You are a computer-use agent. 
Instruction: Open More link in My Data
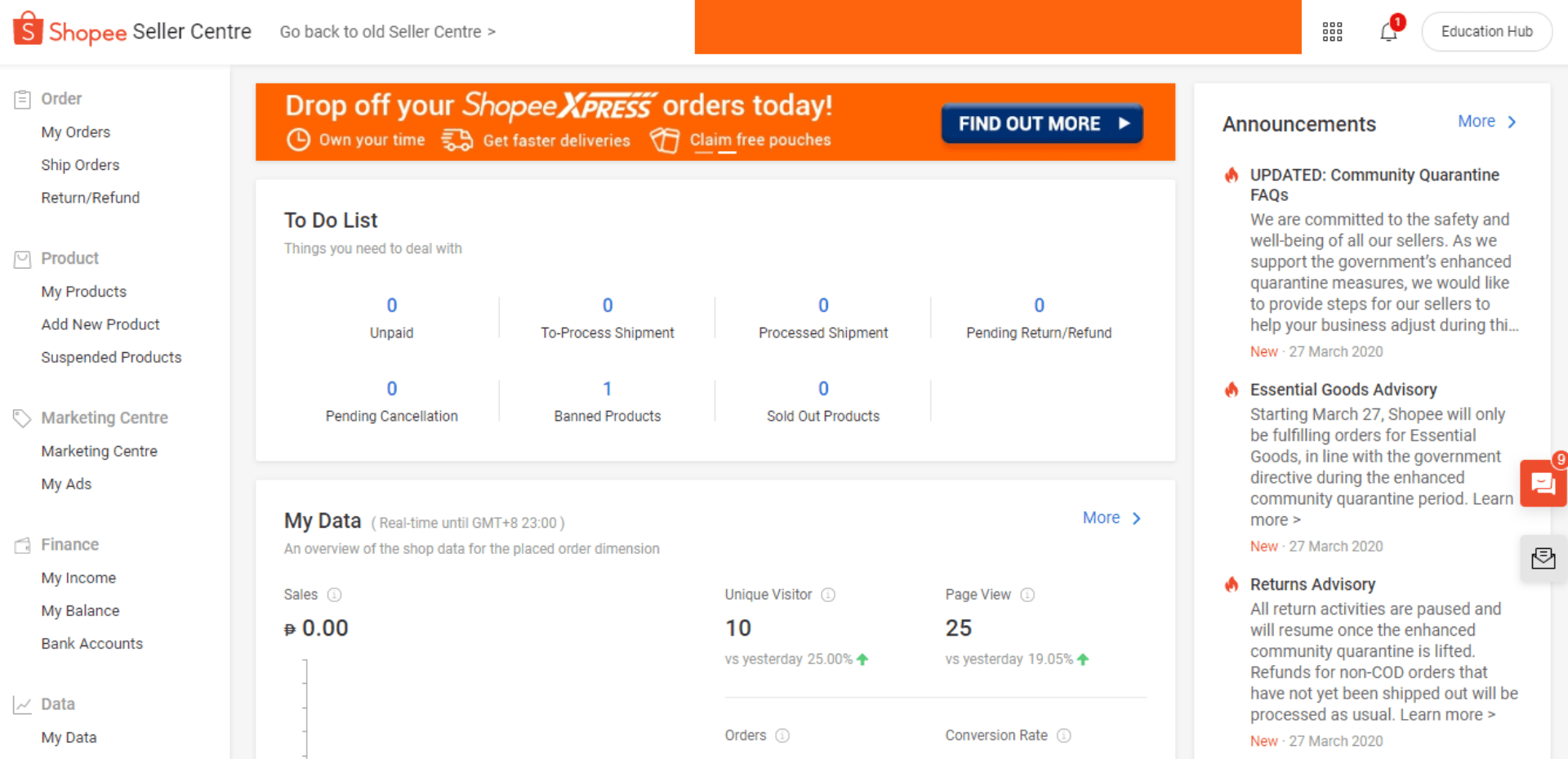click(1111, 518)
